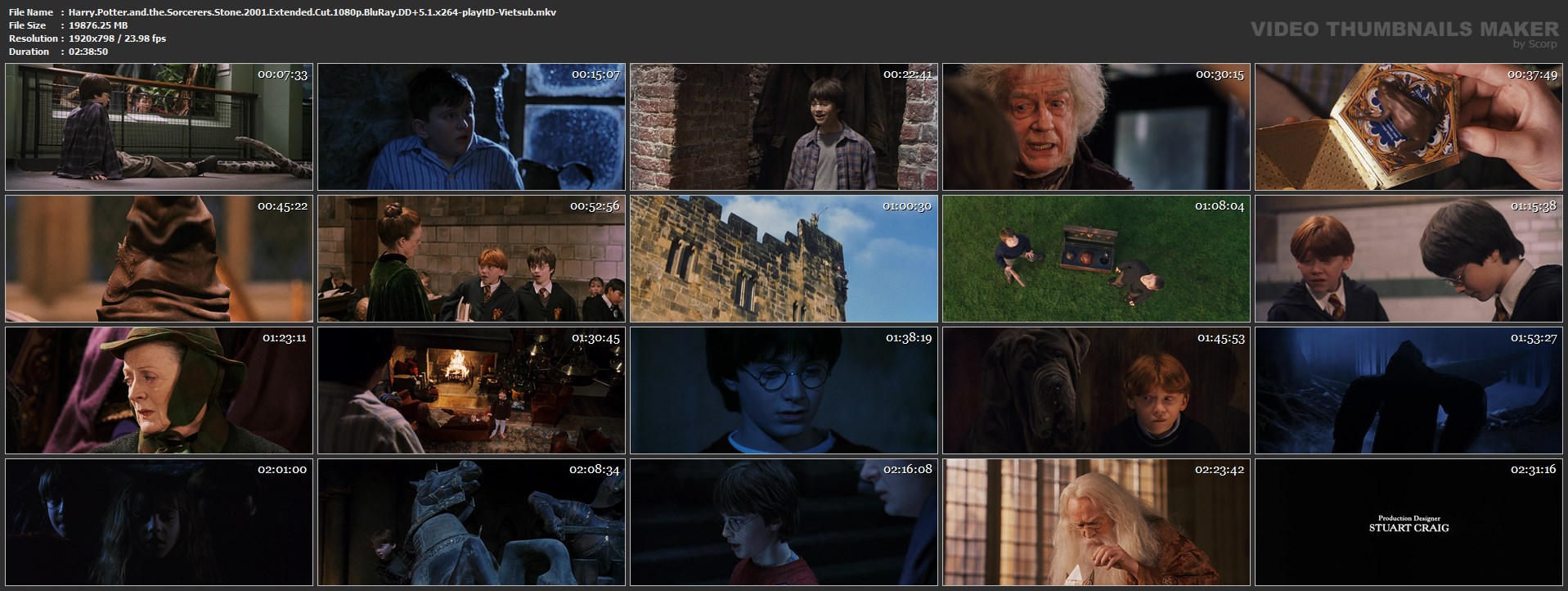Choose the grass overhead thumbnail at 01:08:04
Image resolution: width=1568 pixels, height=591 pixels.
[x=1096, y=259]
